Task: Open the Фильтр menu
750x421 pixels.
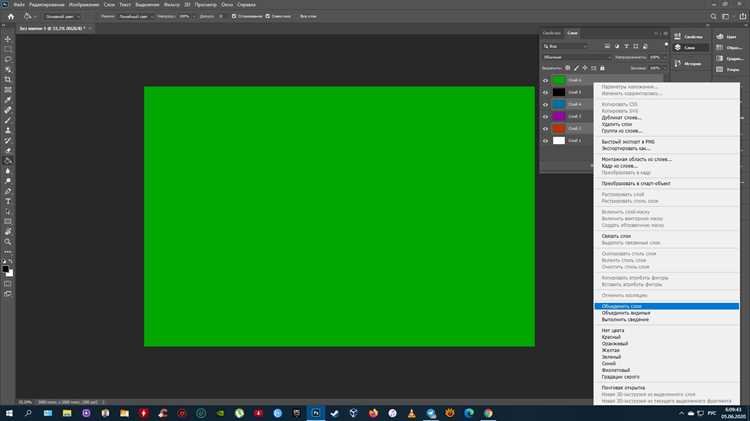Action: point(171,5)
